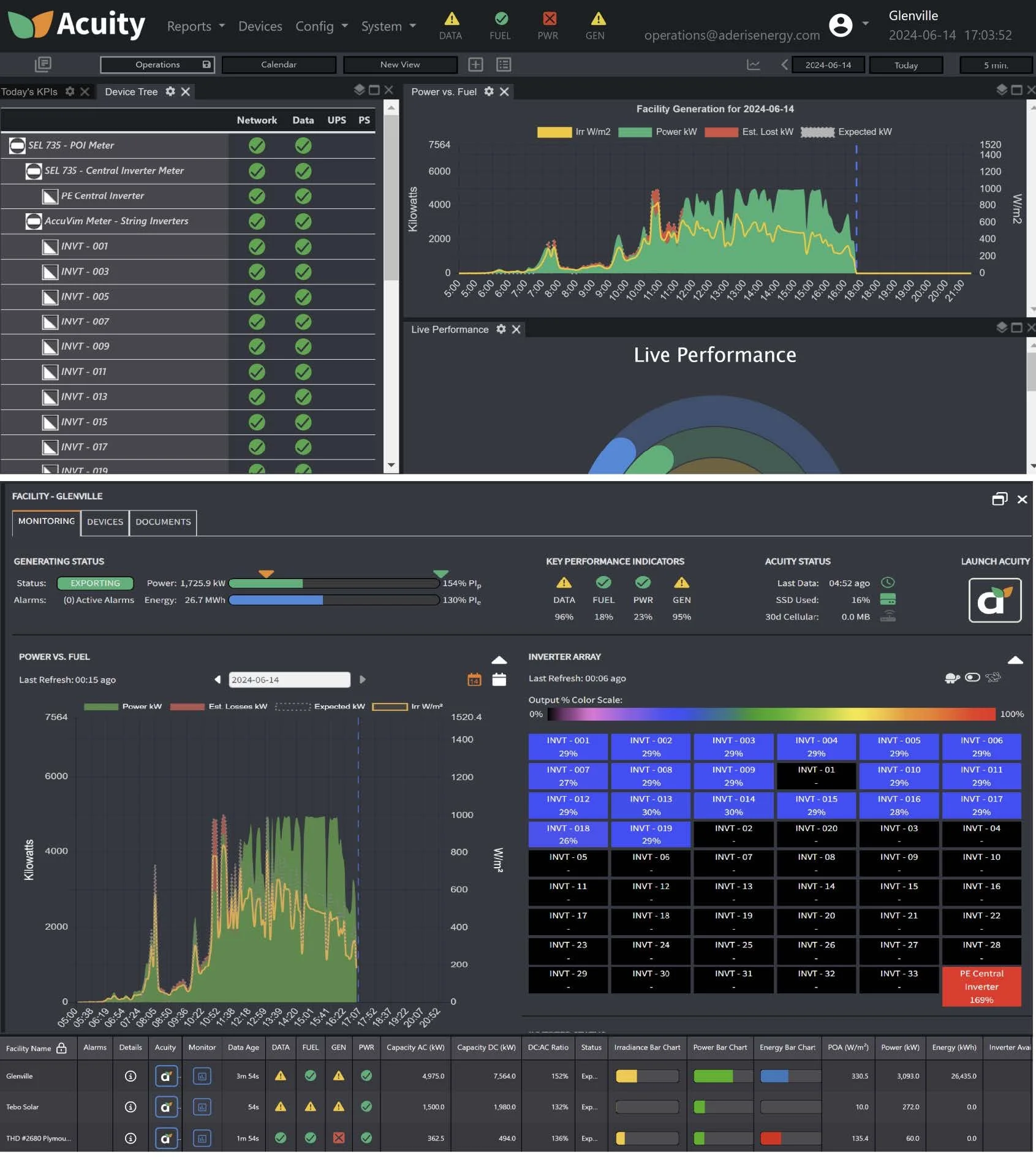The height and width of the screenshot is (1160, 1036).
Task: Click the list layout icon beside plus icon
Action: 504,64
